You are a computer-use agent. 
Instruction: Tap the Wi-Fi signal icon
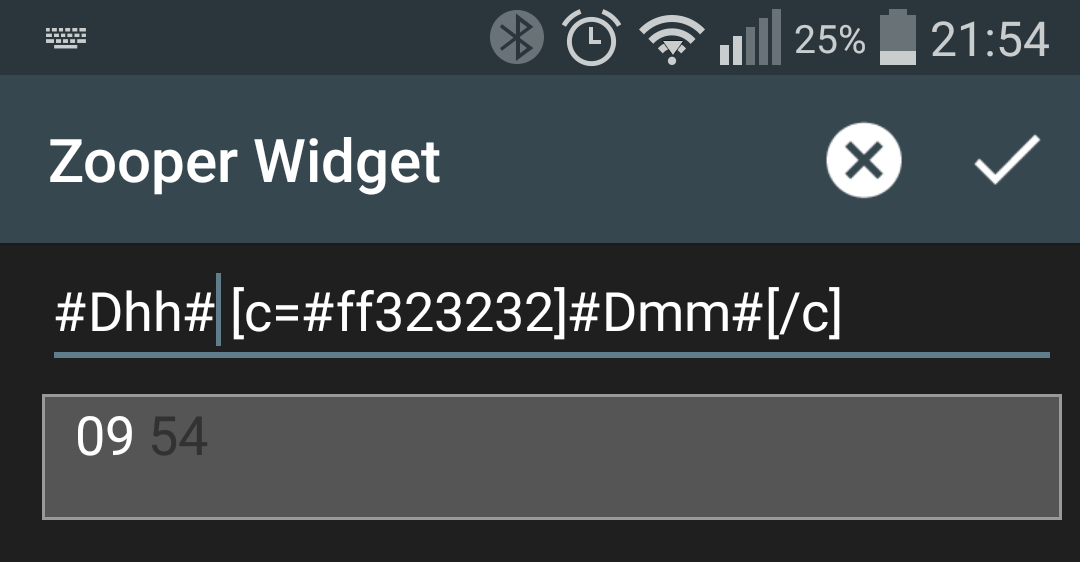coord(672,39)
